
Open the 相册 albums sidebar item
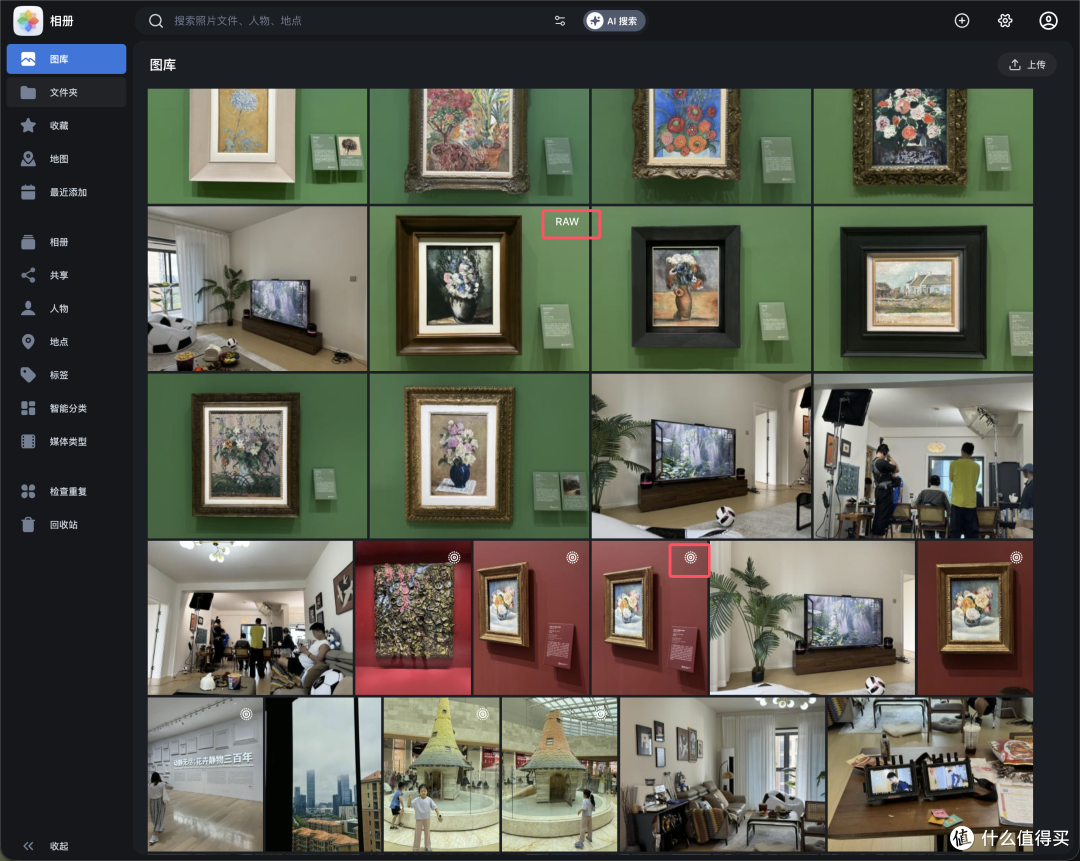pyautogui.click(x=66, y=242)
